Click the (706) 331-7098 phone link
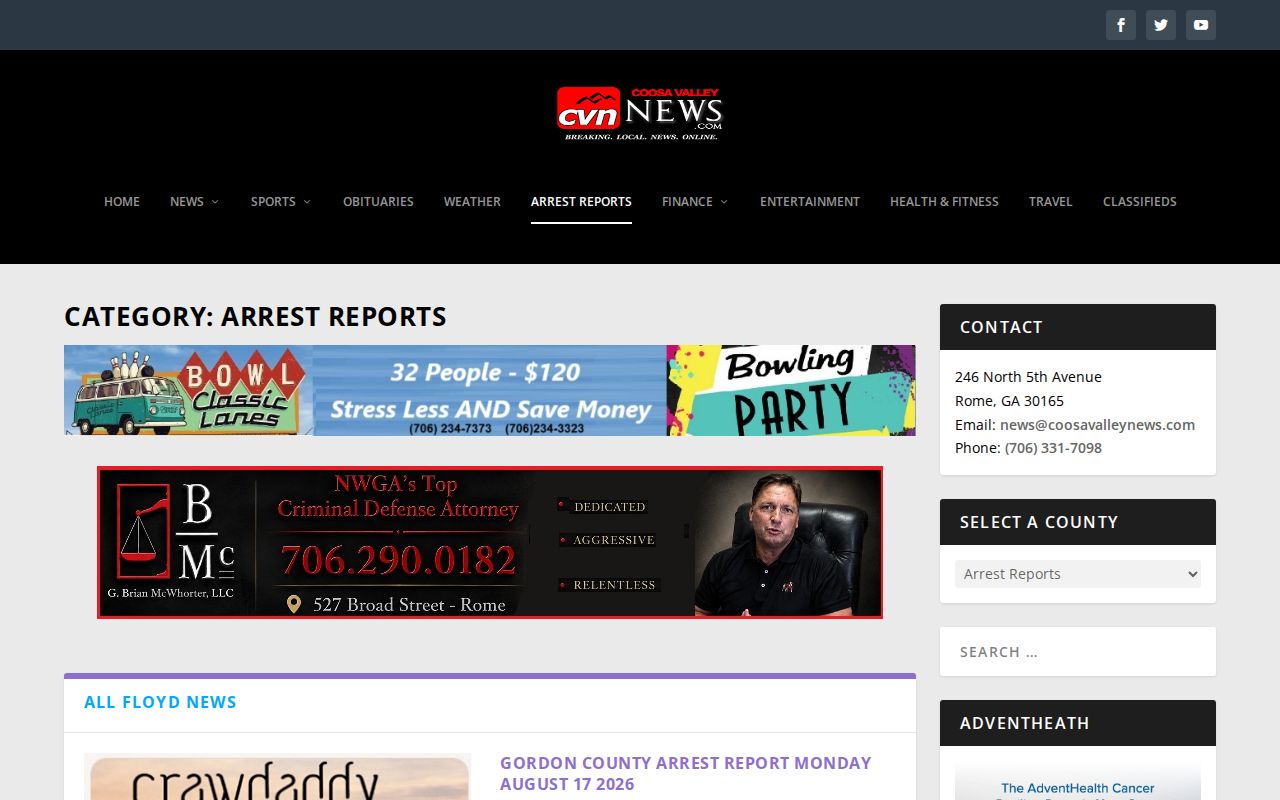The width and height of the screenshot is (1280, 800). coord(1053,448)
